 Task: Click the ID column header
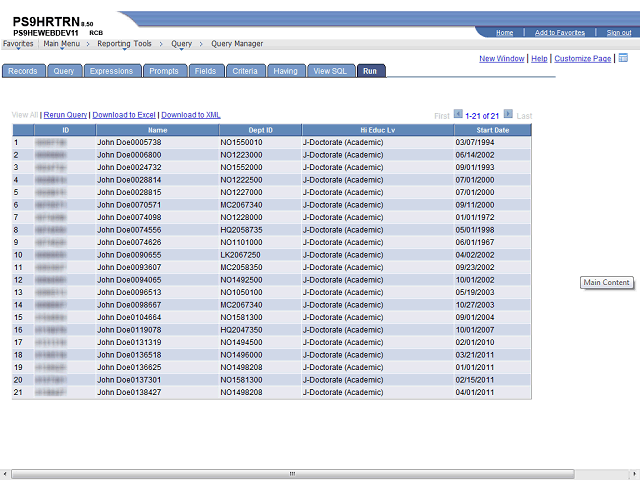(x=65, y=130)
